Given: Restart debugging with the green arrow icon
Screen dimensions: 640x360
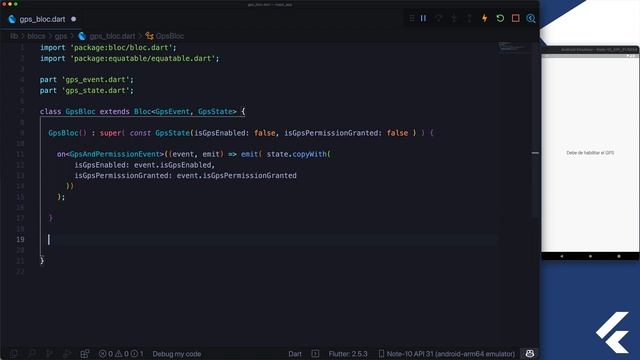Looking at the screenshot, I should (x=500, y=18).
